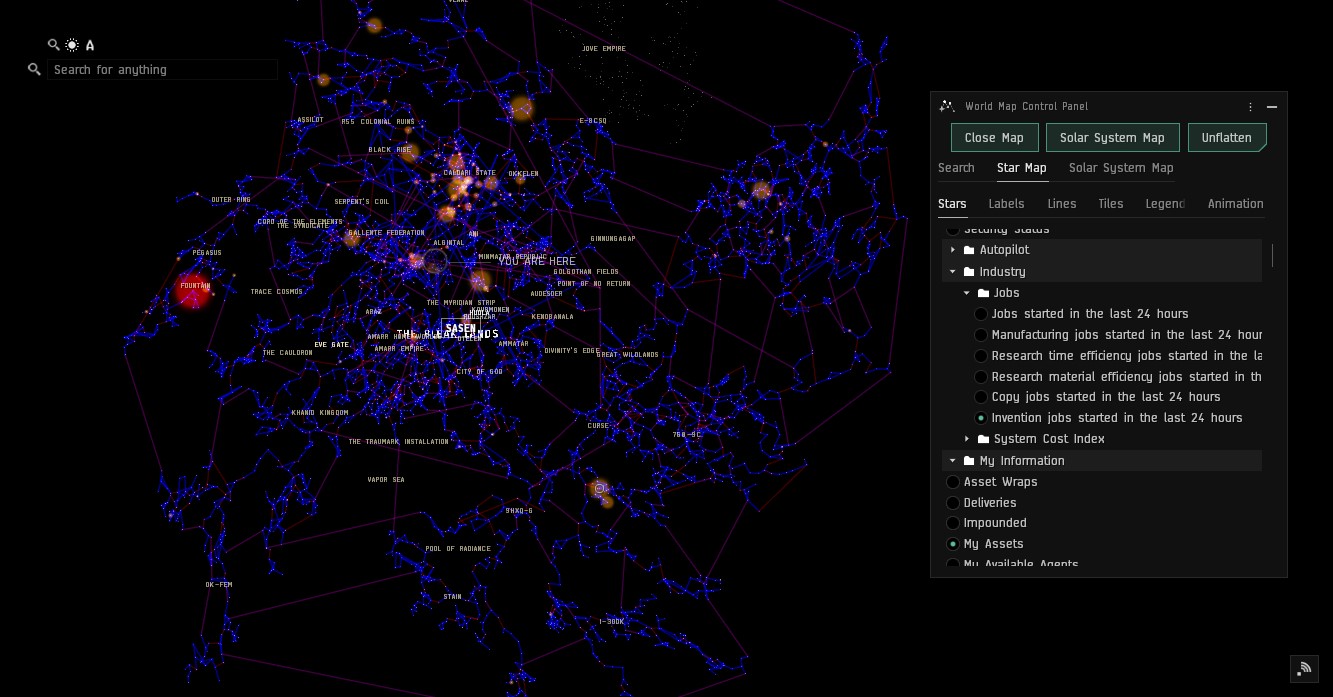This screenshot has width=1333, height=697.
Task: Click the magnifier icon left of the search box
Action: 34,69
